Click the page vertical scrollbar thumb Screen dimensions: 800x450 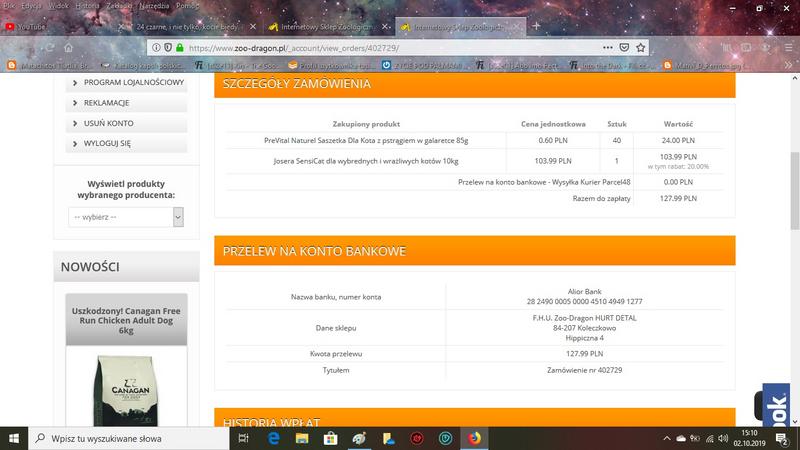pyautogui.click(x=795, y=190)
